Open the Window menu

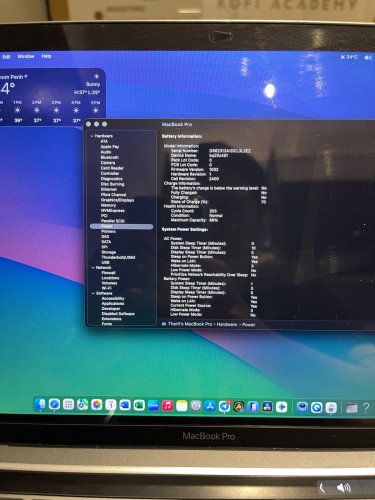pos(26,56)
